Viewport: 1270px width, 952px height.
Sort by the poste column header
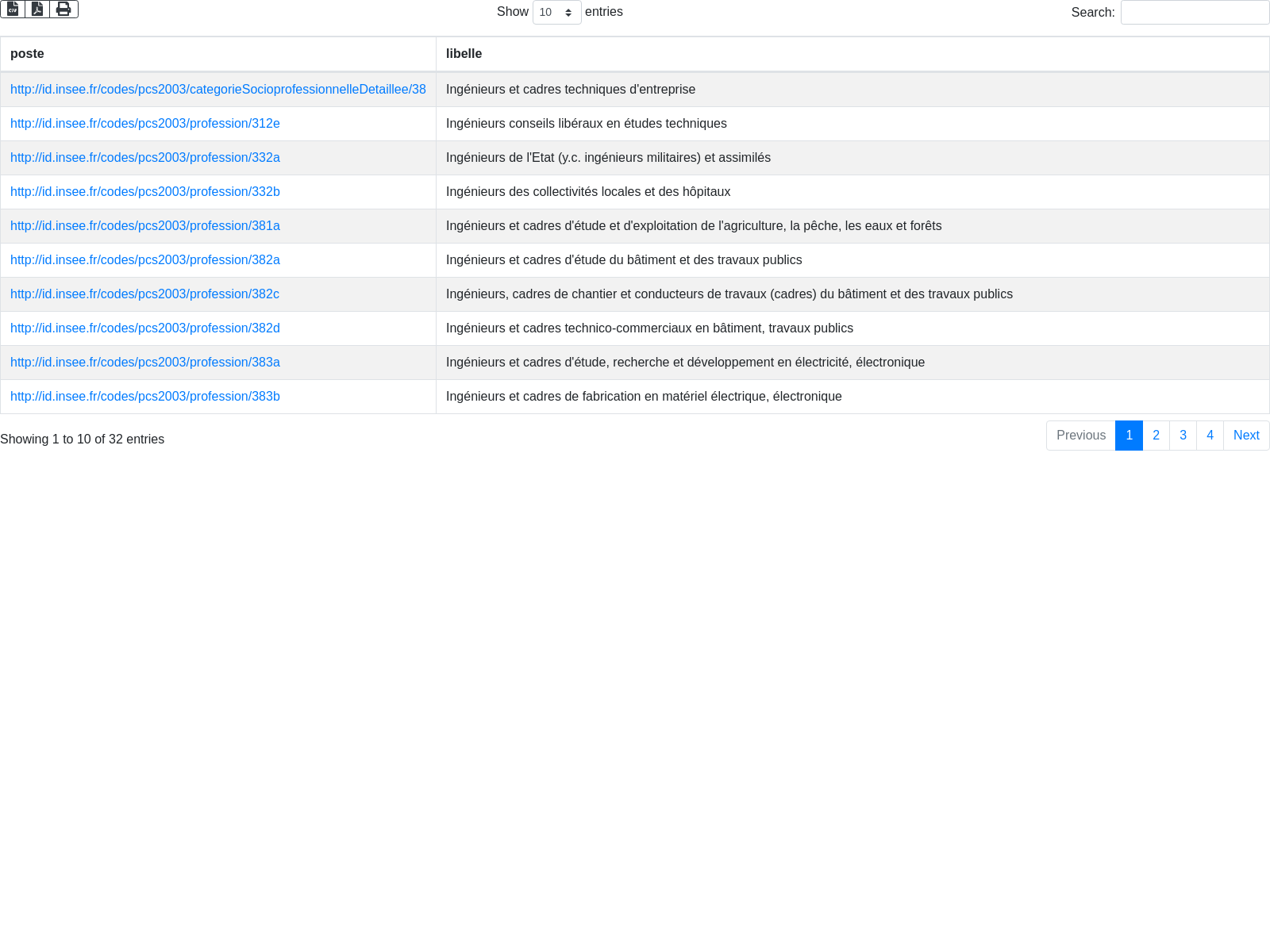[x=27, y=54]
